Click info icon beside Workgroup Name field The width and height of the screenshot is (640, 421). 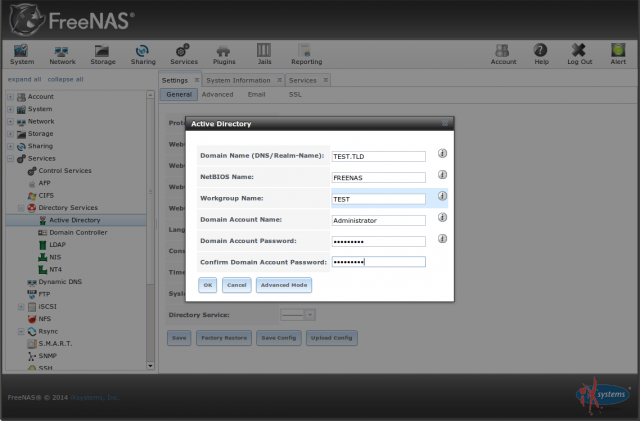point(442,196)
